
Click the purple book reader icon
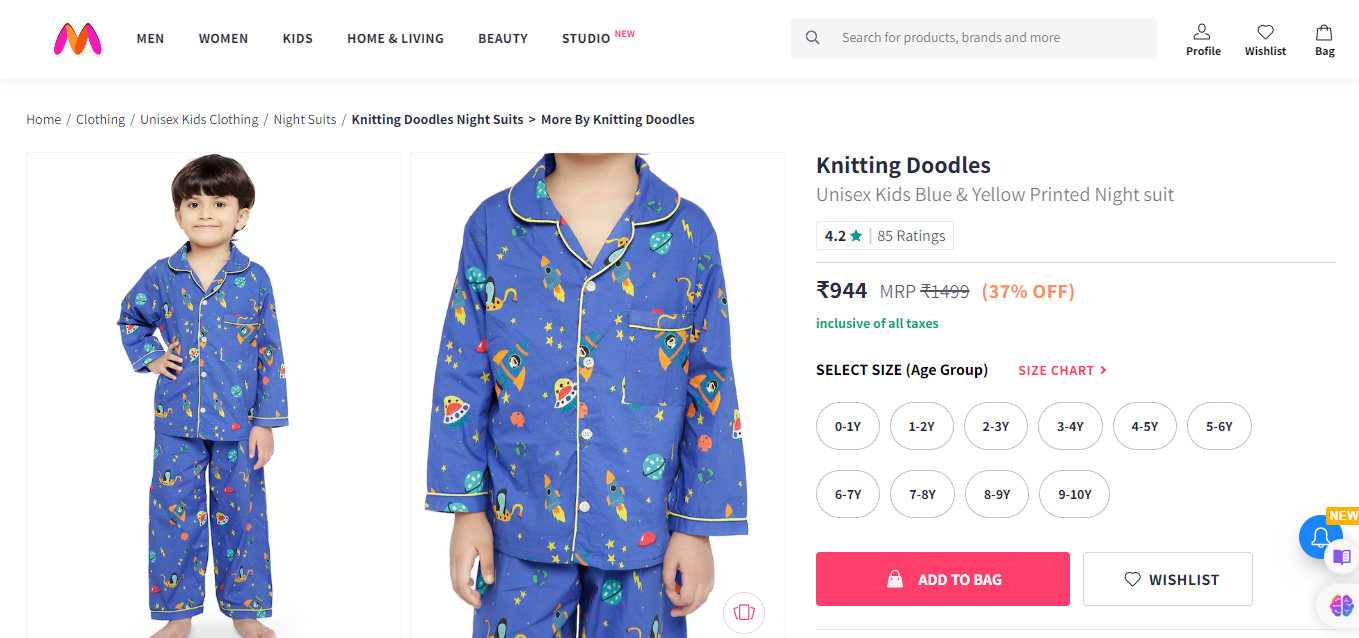click(x=1342, y=556)
